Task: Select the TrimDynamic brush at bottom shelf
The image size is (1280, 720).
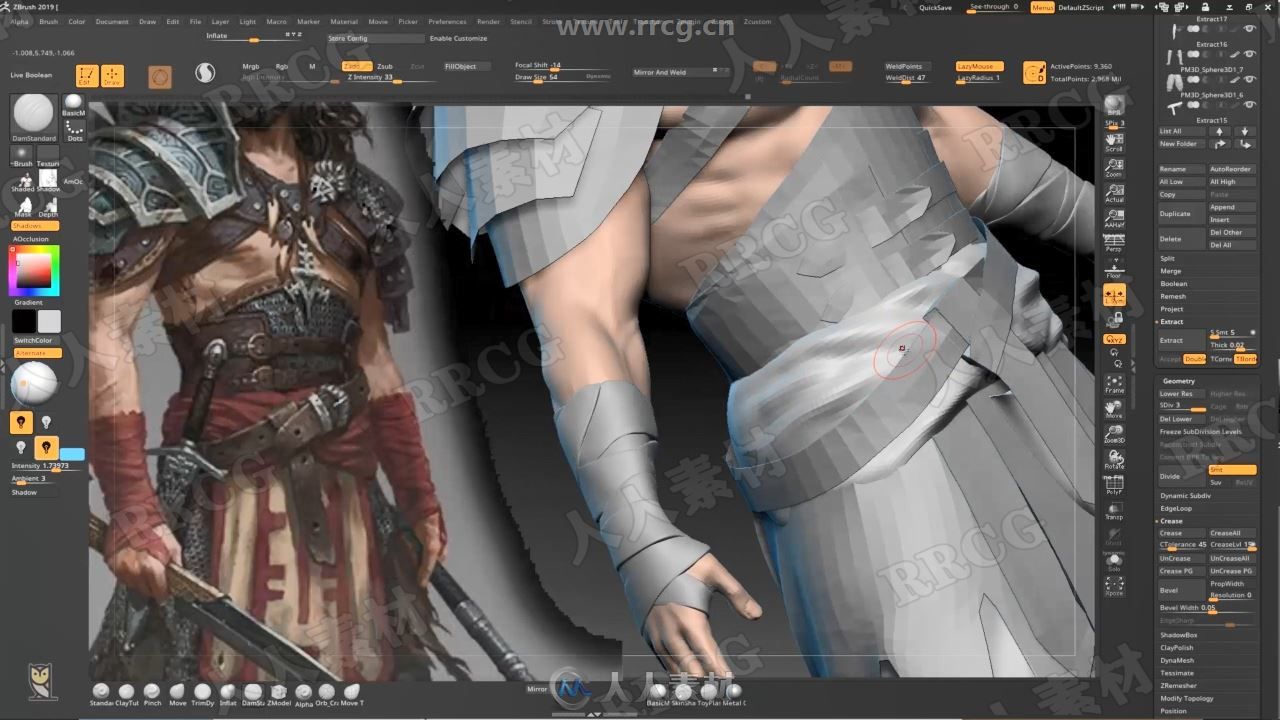Action: coord(202,694)
